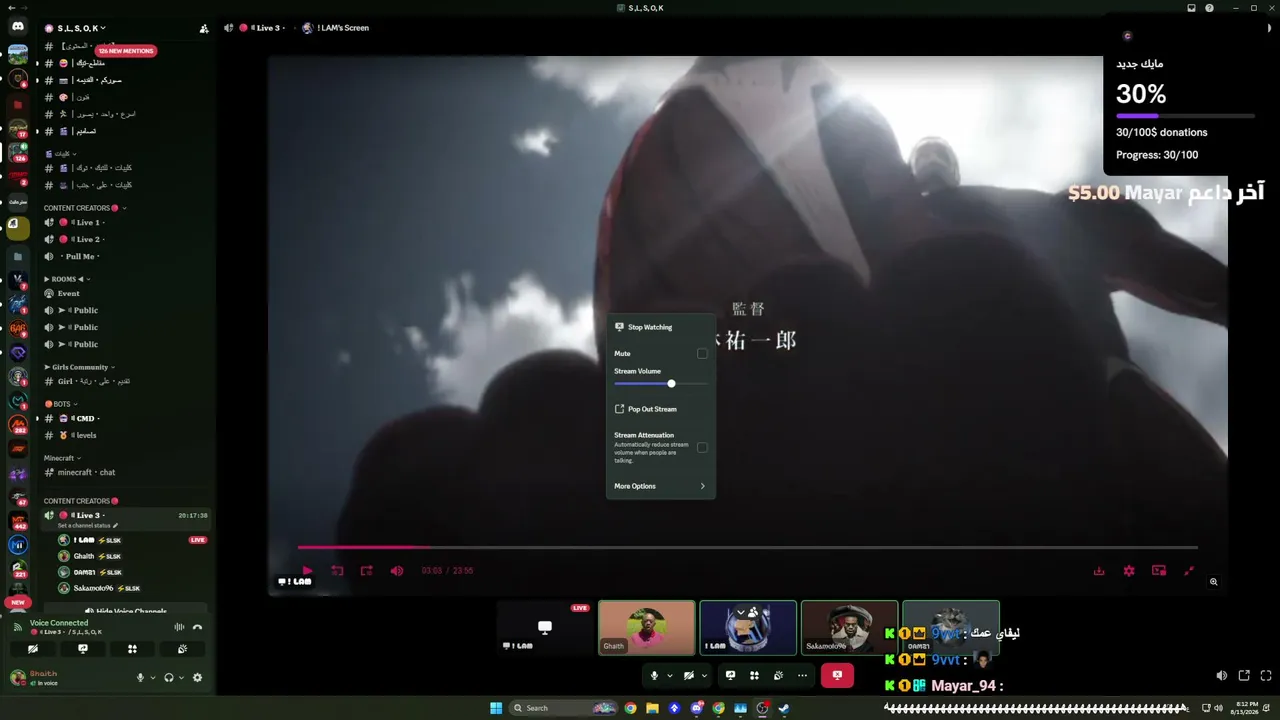This screenshot has width=1280, height=720.
Task: Collapse the Girls Community category
Action: (80, 367)
